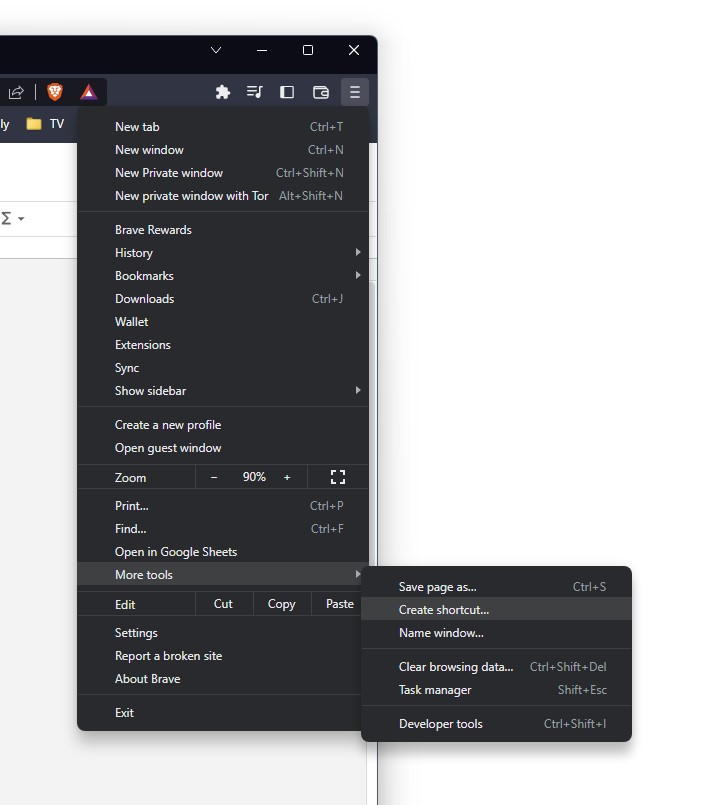Select Create shortcut... from submenu
The image size is (705, 805).
click(444, 610)
